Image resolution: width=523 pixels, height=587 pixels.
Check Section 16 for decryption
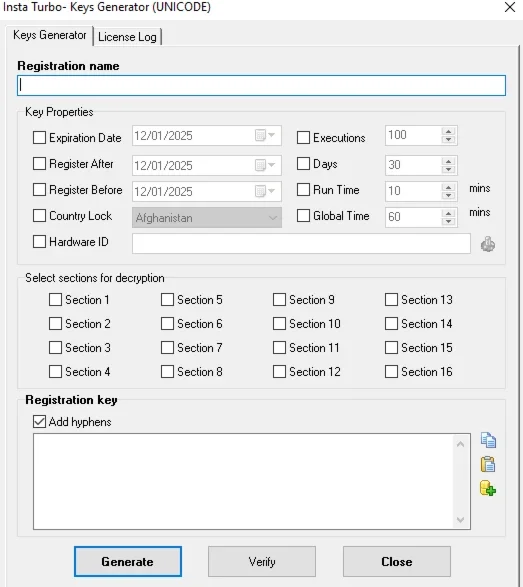pyautogui.click(x=391, y=372)
